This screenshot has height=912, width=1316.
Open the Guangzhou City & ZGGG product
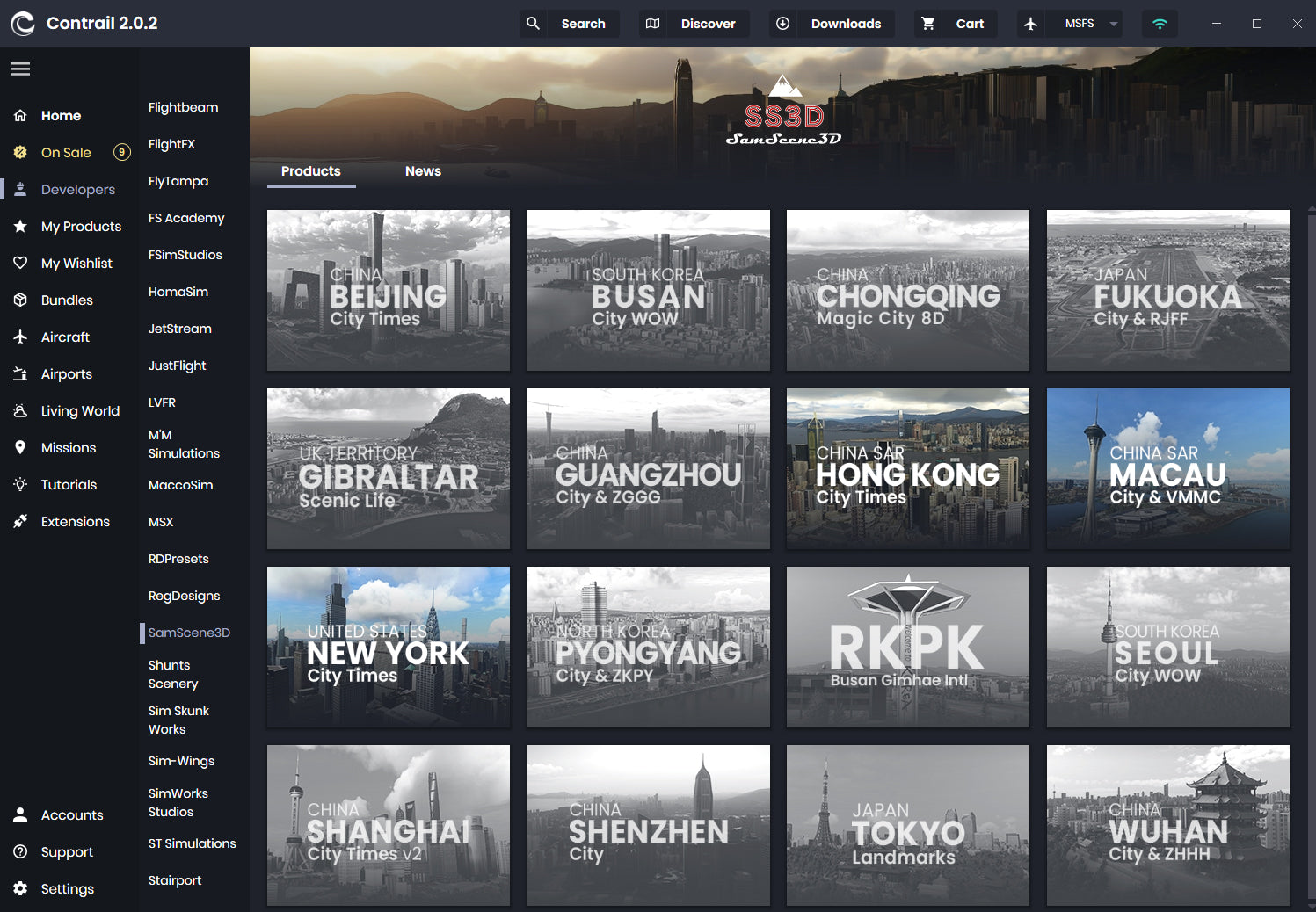pyautogui.click(x=649, y=469)
